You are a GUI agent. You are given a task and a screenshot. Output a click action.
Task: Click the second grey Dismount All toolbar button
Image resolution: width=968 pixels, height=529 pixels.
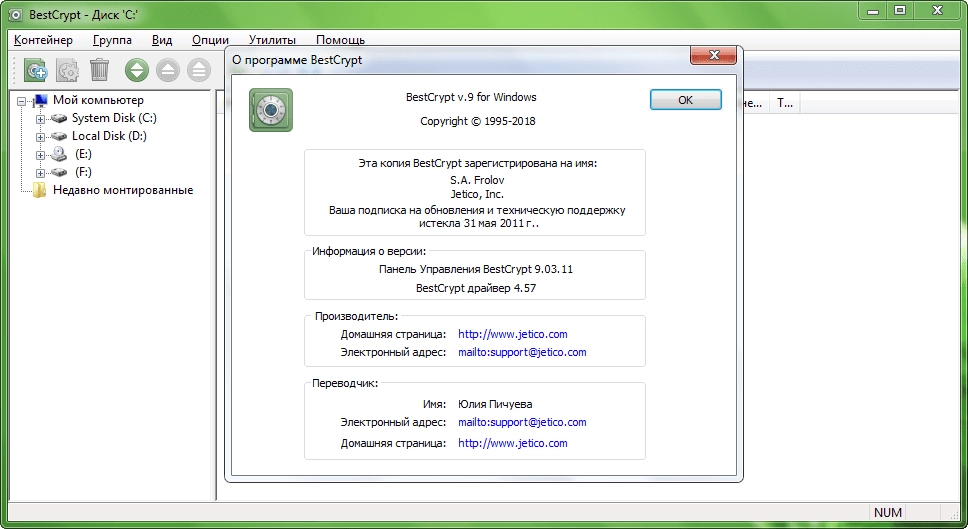tap(199, 70)
